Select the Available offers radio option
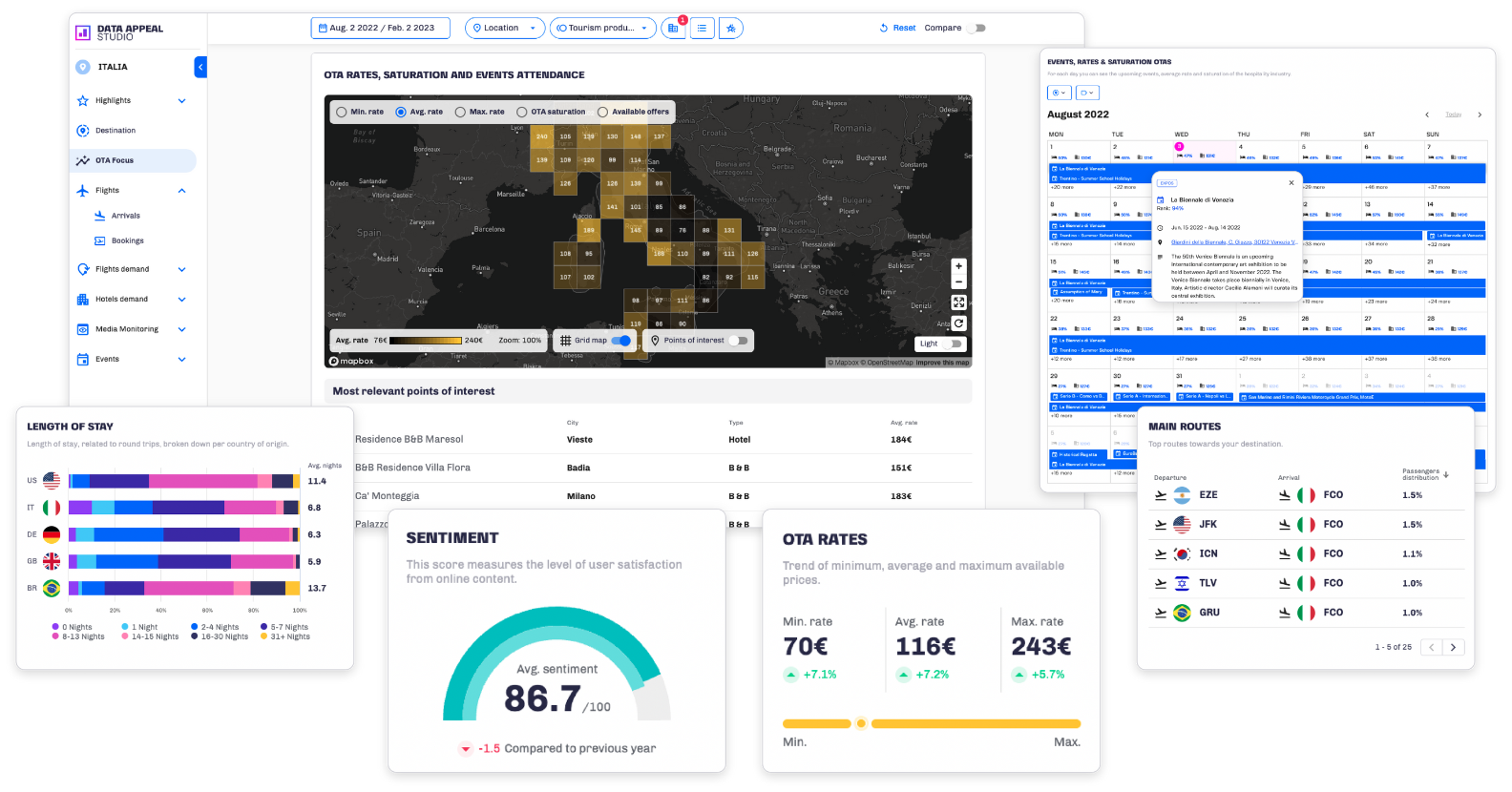1512x792 pixels. (602, 112)
